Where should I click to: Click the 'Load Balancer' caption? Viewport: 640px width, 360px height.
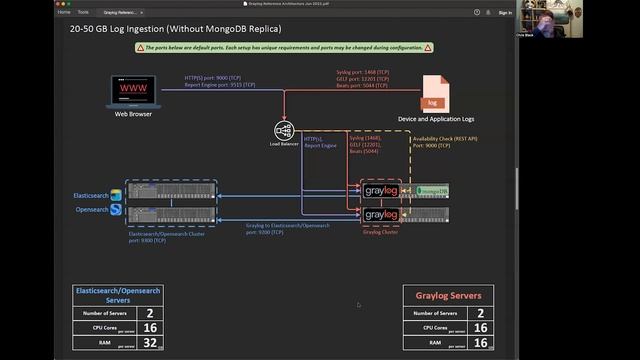pyautogui.click(x=284, y=144)
